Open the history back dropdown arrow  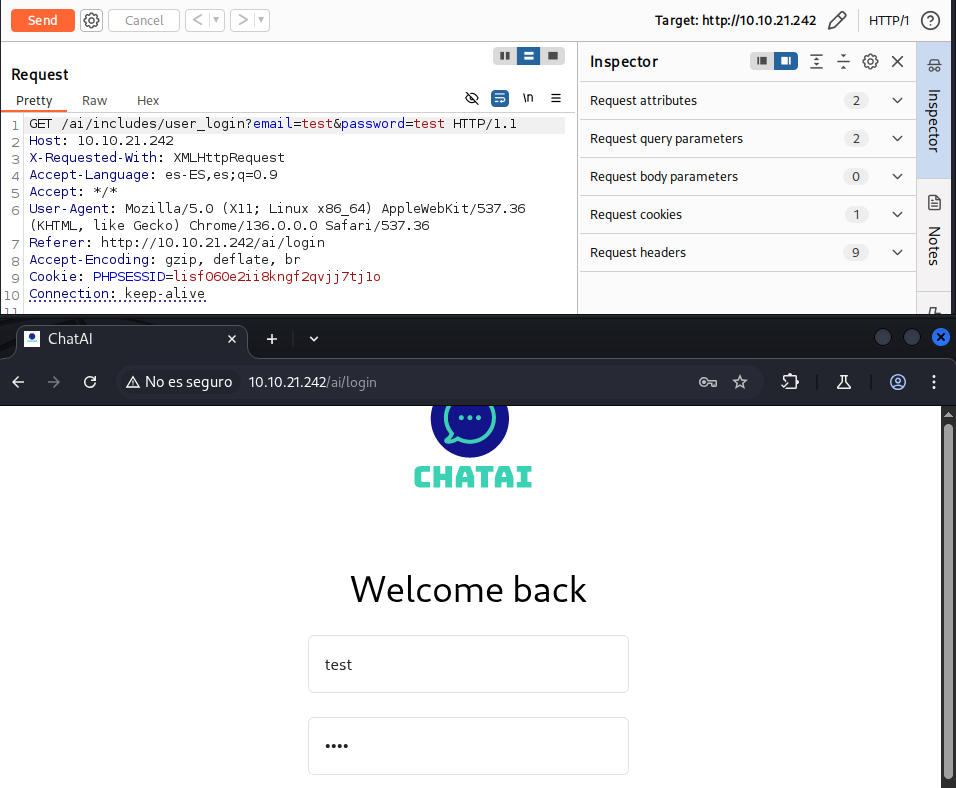(x=216, y=20)
